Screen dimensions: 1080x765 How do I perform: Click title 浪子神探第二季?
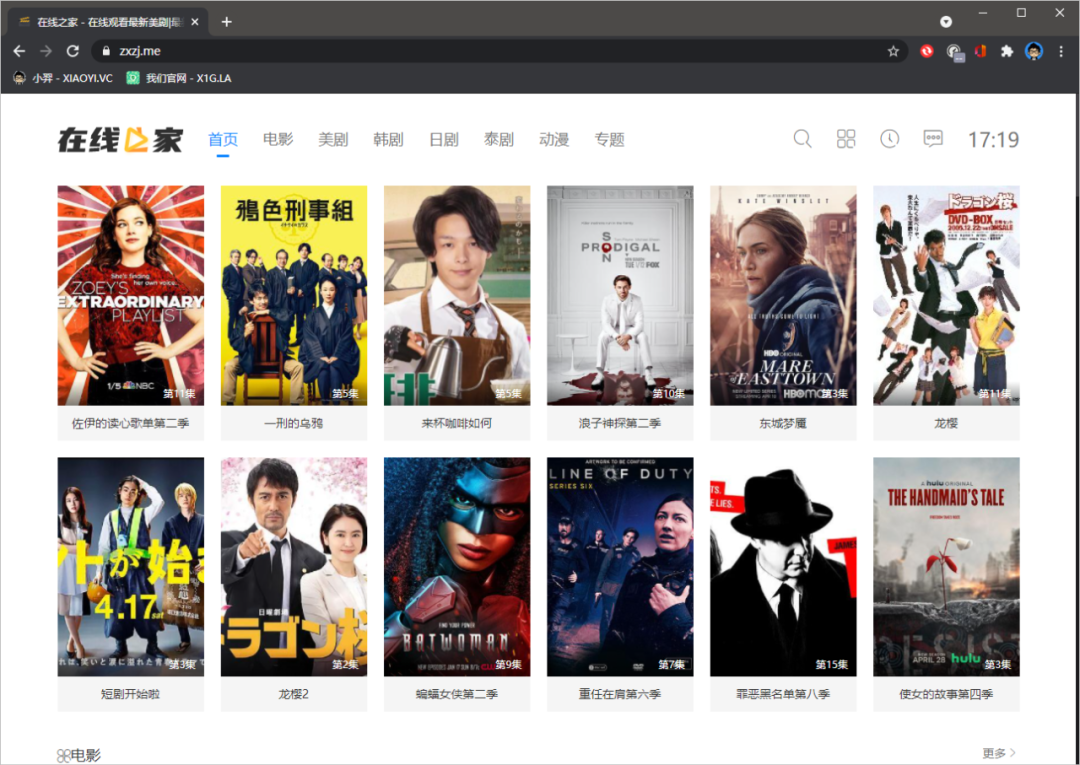pyautogui.click(x=621, y=423)
